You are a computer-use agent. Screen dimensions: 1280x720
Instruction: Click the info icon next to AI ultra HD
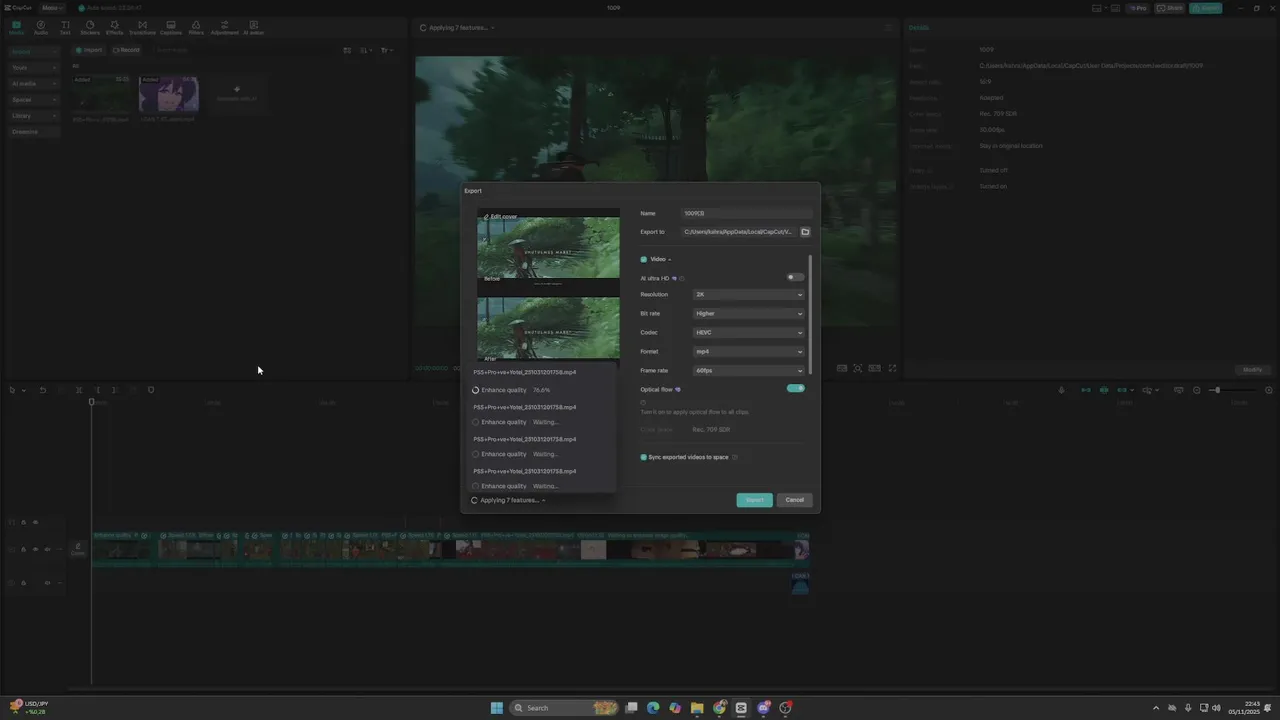point(682,278)
